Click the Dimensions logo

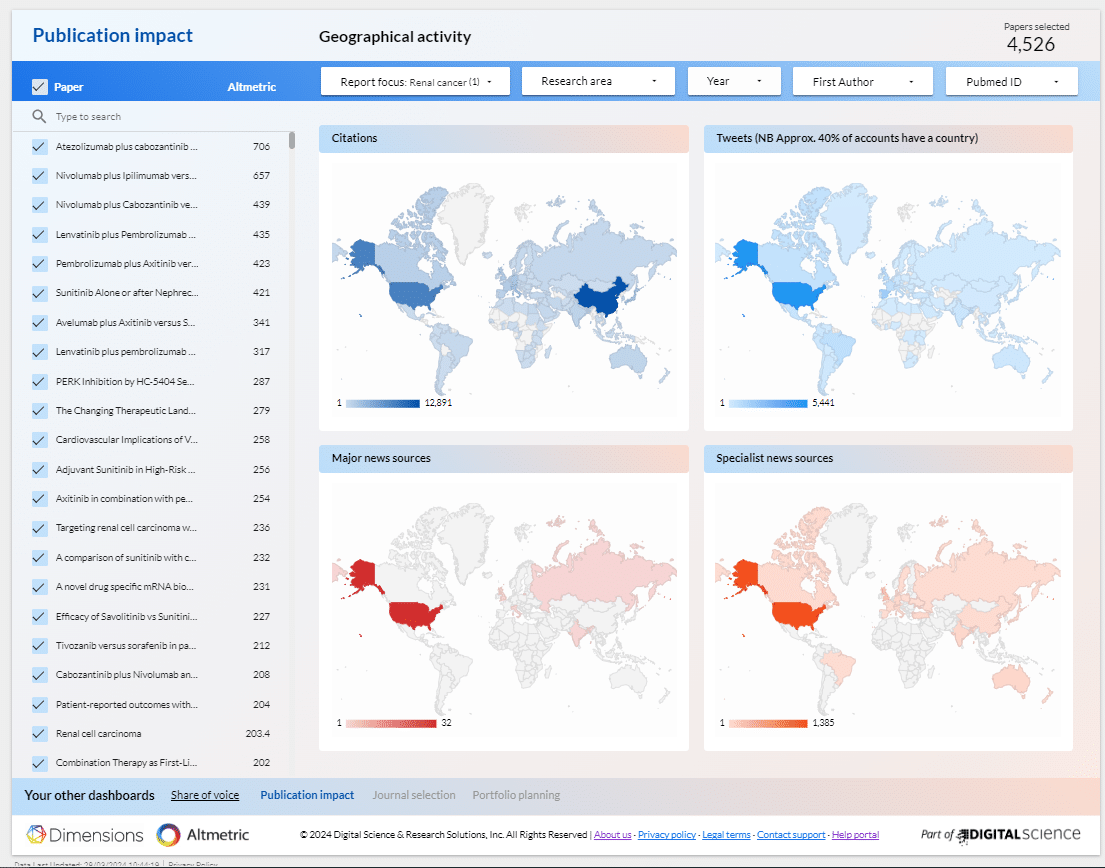click(84, 834)
